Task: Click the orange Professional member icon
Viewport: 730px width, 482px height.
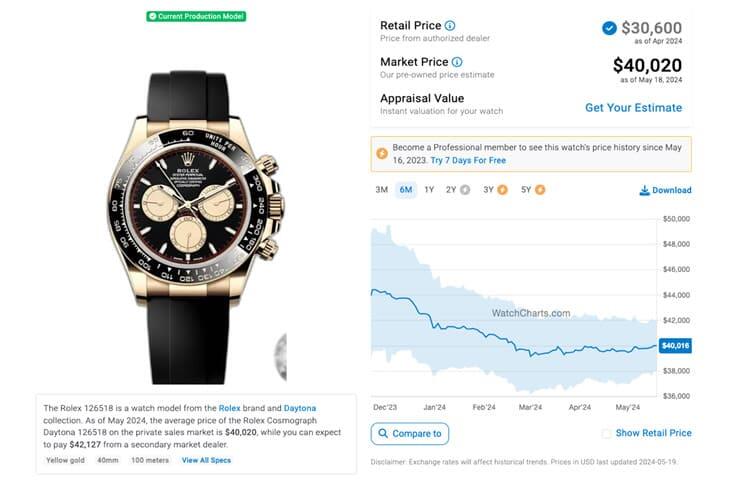Action: click(x=381, y=154)
